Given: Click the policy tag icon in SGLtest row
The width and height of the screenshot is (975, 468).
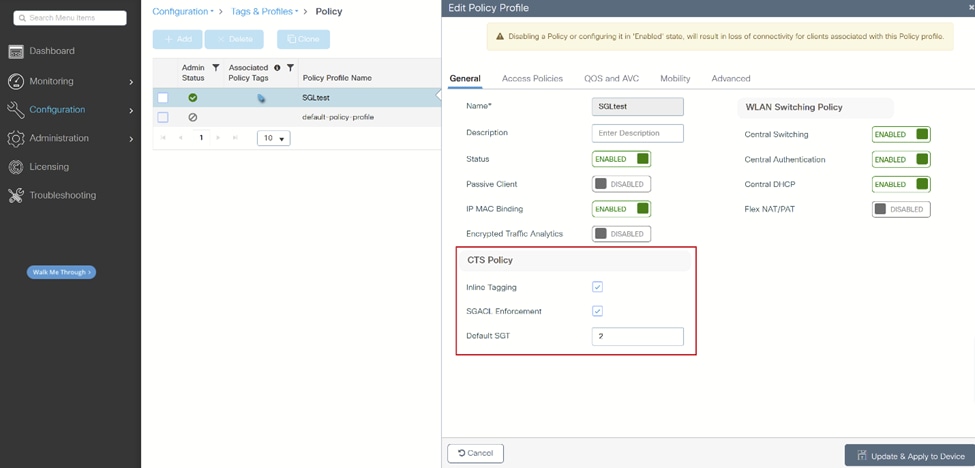Looking at the screenshot, I should click(261, 98).
